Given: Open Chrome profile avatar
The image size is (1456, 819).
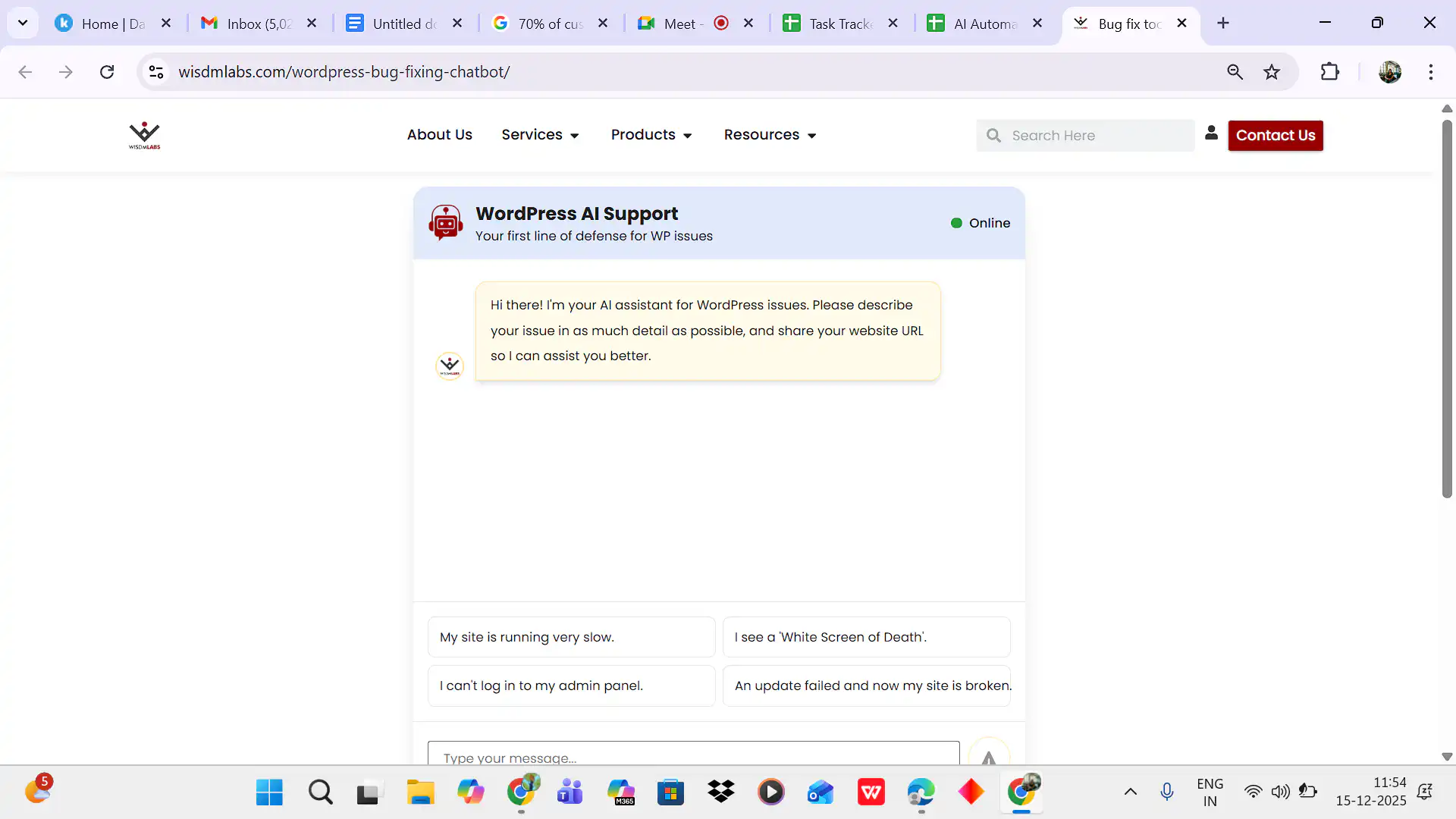Looking at the screenshot, I should [1389, 72].
